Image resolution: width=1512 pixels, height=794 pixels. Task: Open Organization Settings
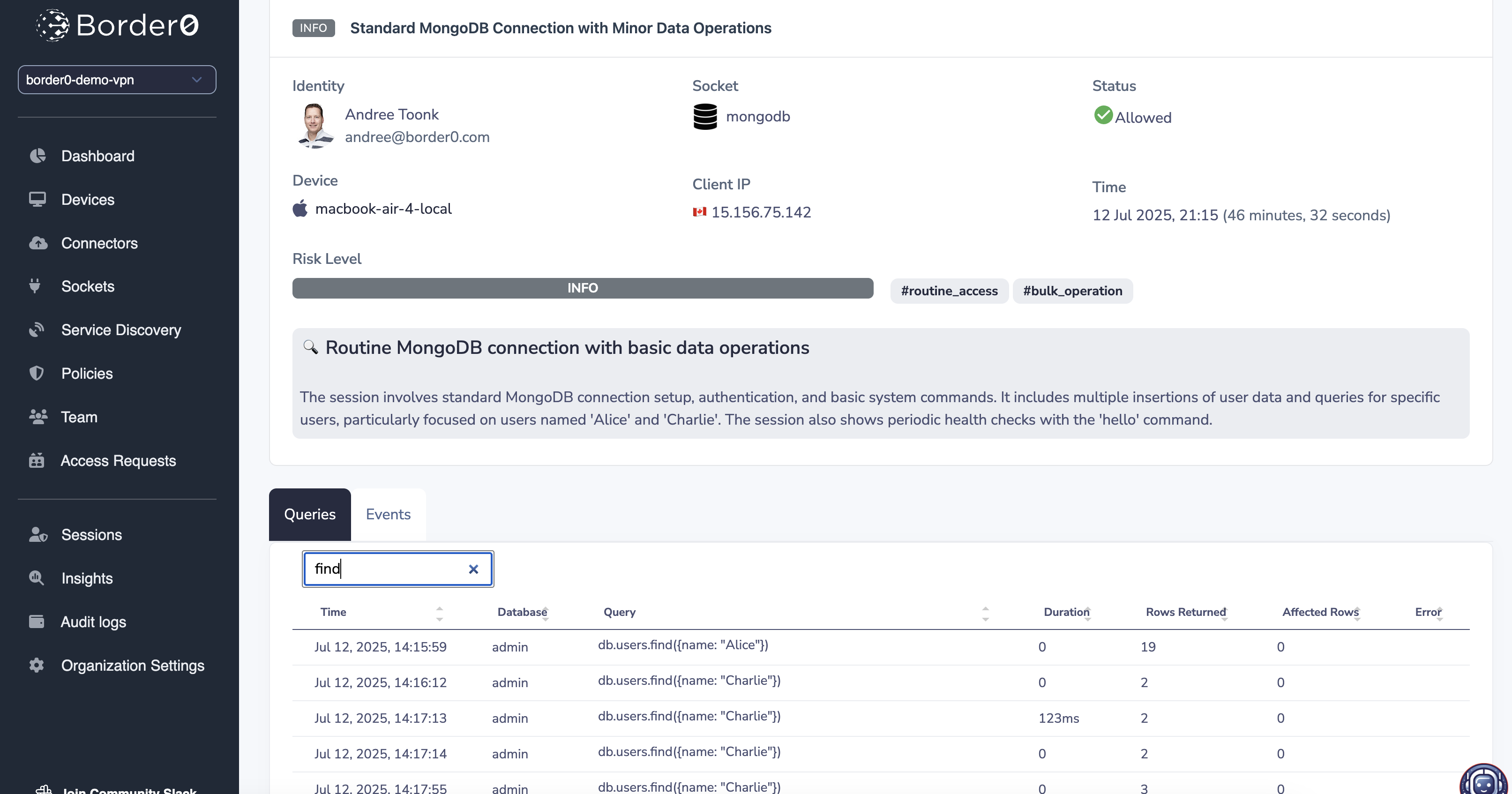click(x=133, y=666)
